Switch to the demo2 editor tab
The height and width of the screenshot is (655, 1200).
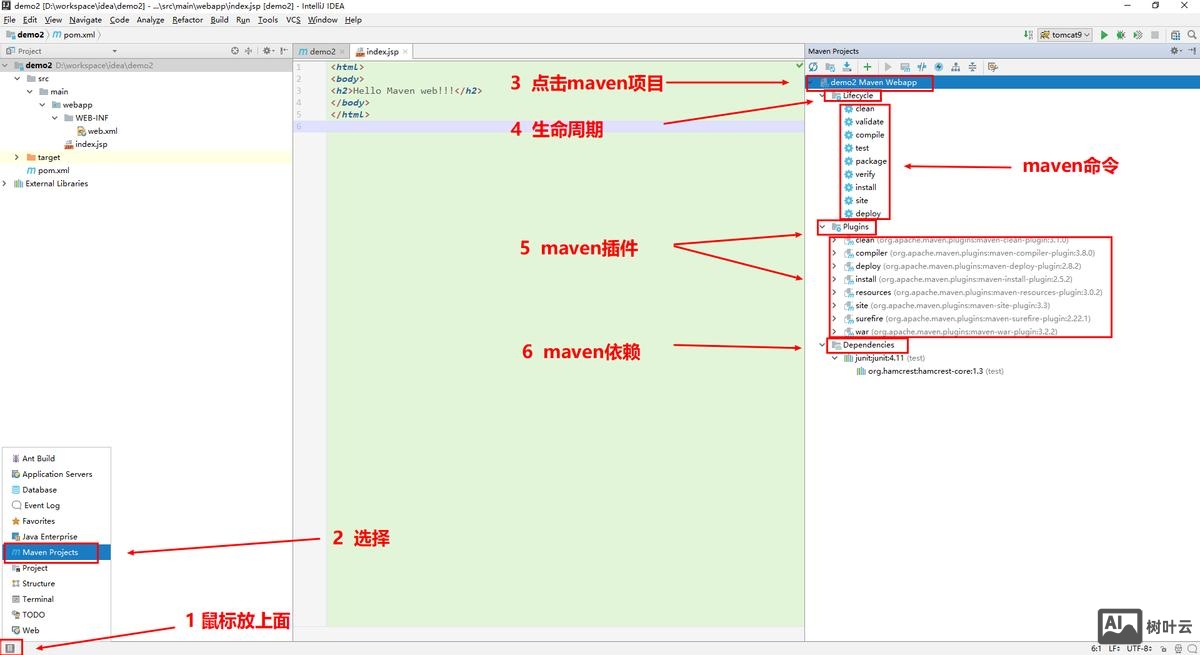click(x=321, y=51)
